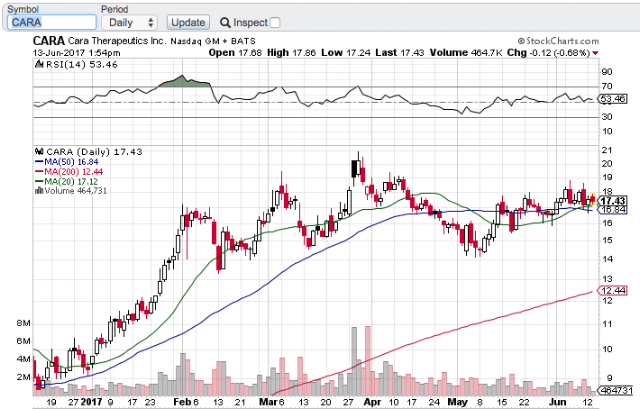
Task: Click the Open 17.68 value
Action: click(235, 53)
